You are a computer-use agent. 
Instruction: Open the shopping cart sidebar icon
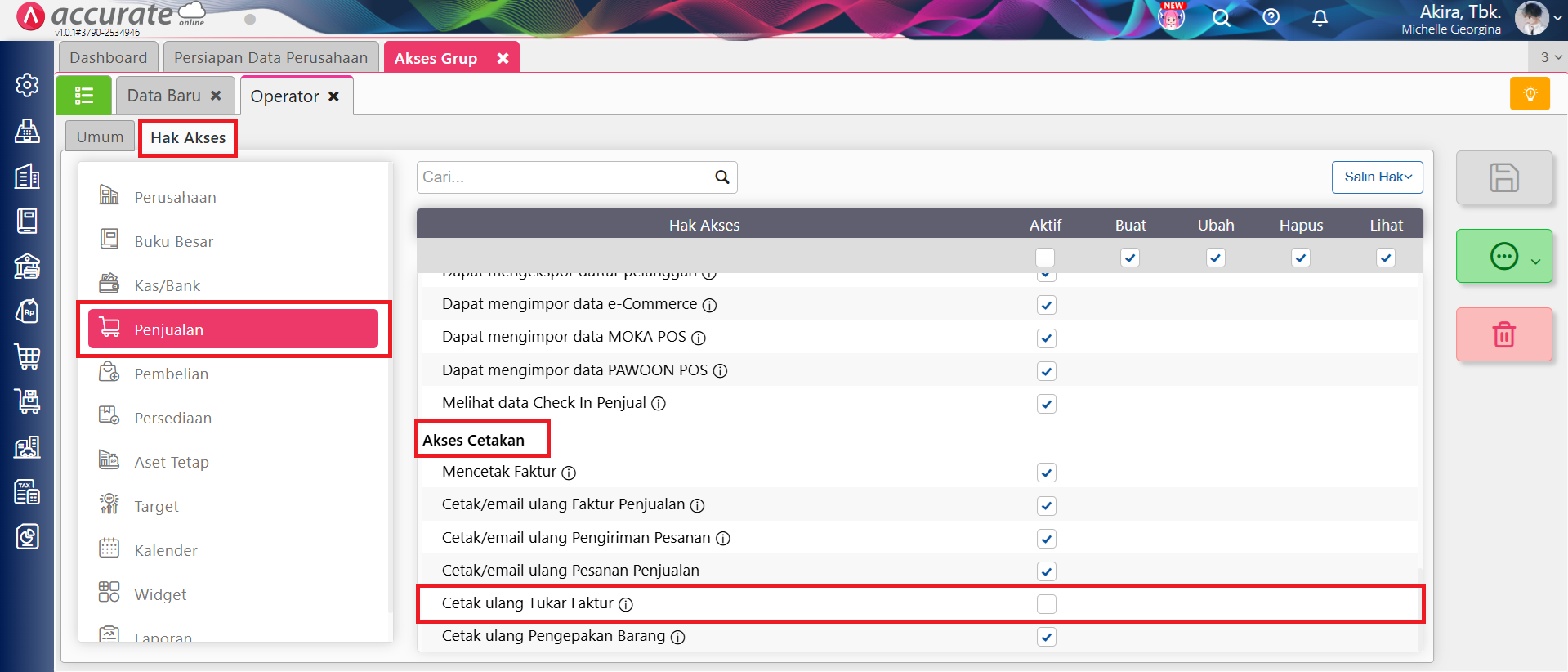tap(27, 356)
